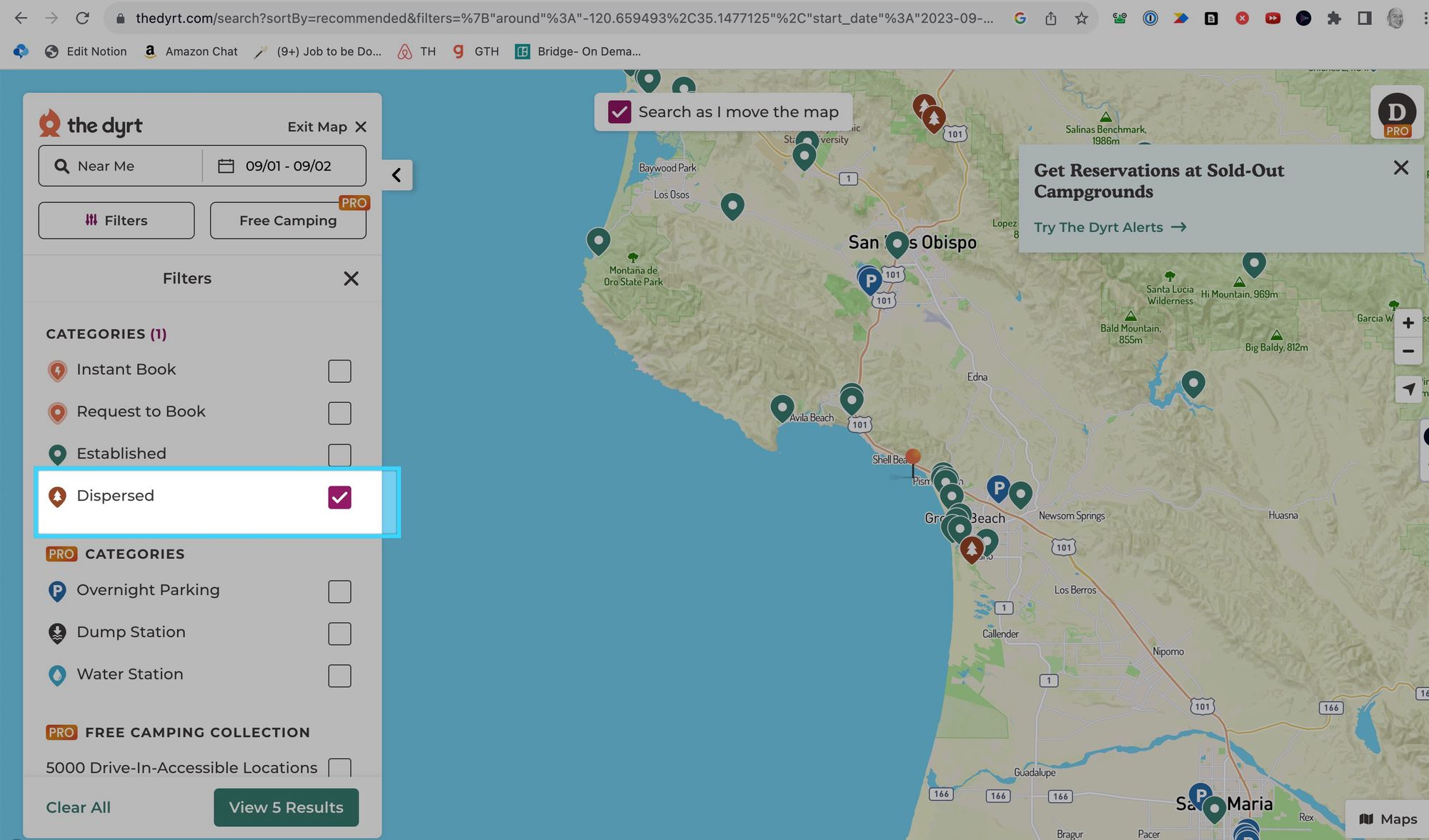Click brown dispersed camping marker near Grover Beach
The width and height of the screenshot is (1429, 840).
coord(971,549)
